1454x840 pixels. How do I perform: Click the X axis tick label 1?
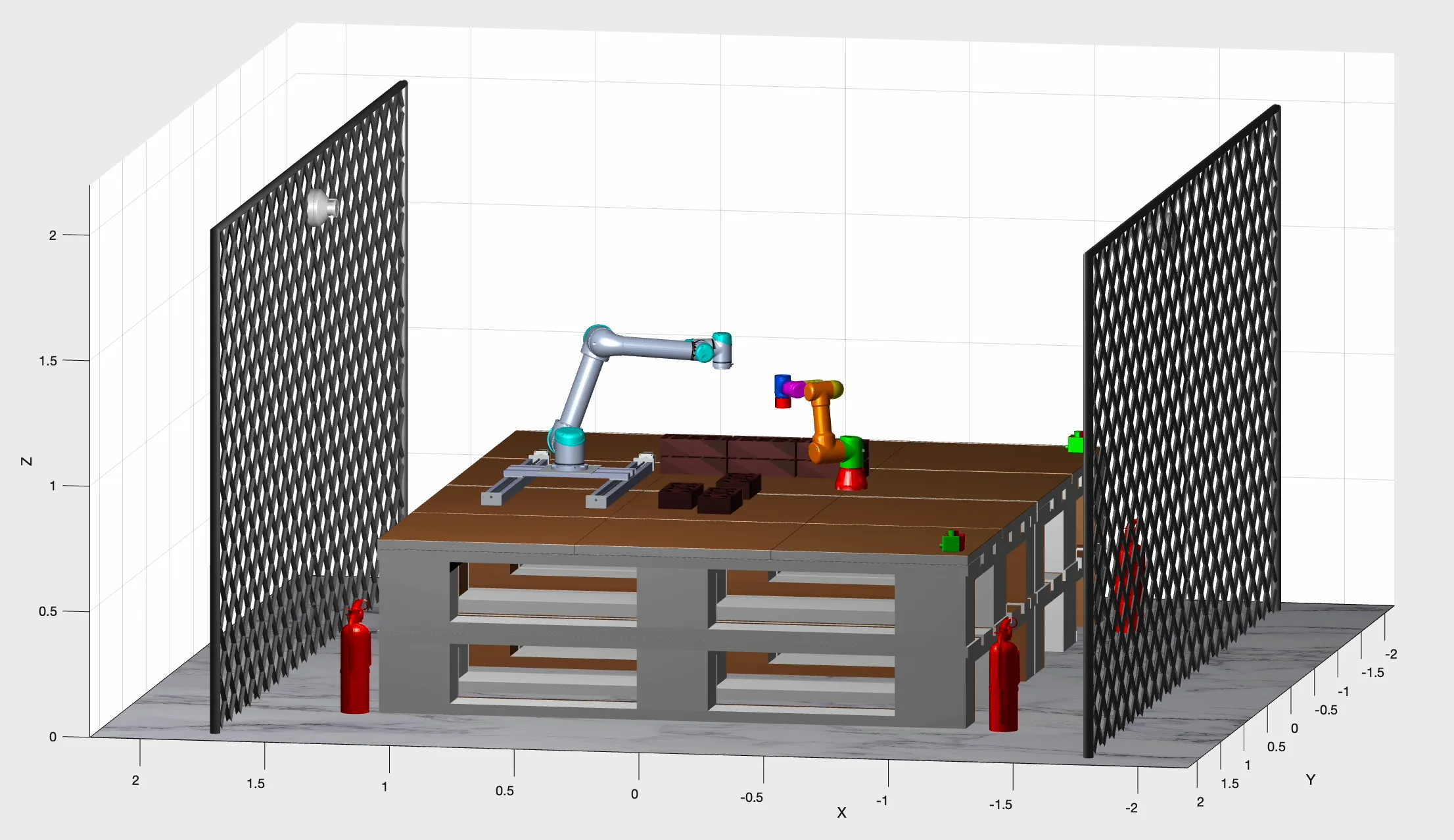point(385,787)
